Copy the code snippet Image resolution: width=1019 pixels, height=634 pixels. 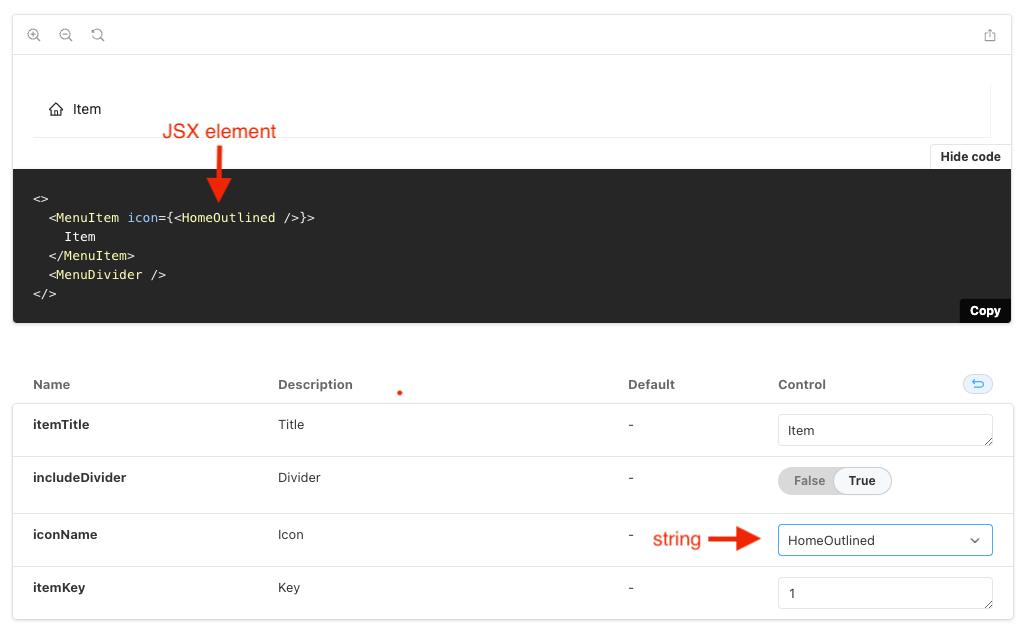pyautogui.click(x=985, y=311)
